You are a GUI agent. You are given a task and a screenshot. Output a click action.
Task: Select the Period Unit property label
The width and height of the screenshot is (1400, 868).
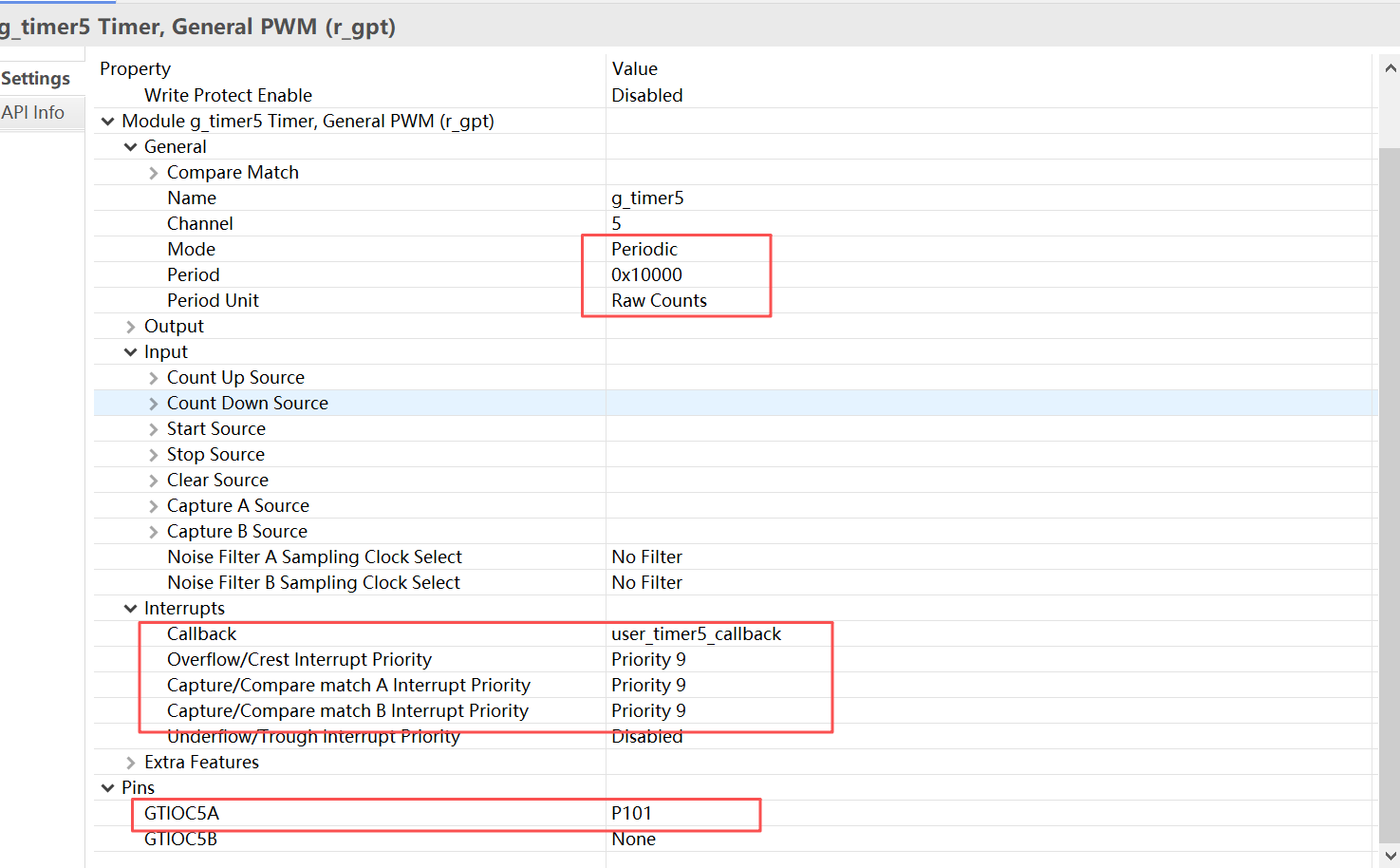213,300
